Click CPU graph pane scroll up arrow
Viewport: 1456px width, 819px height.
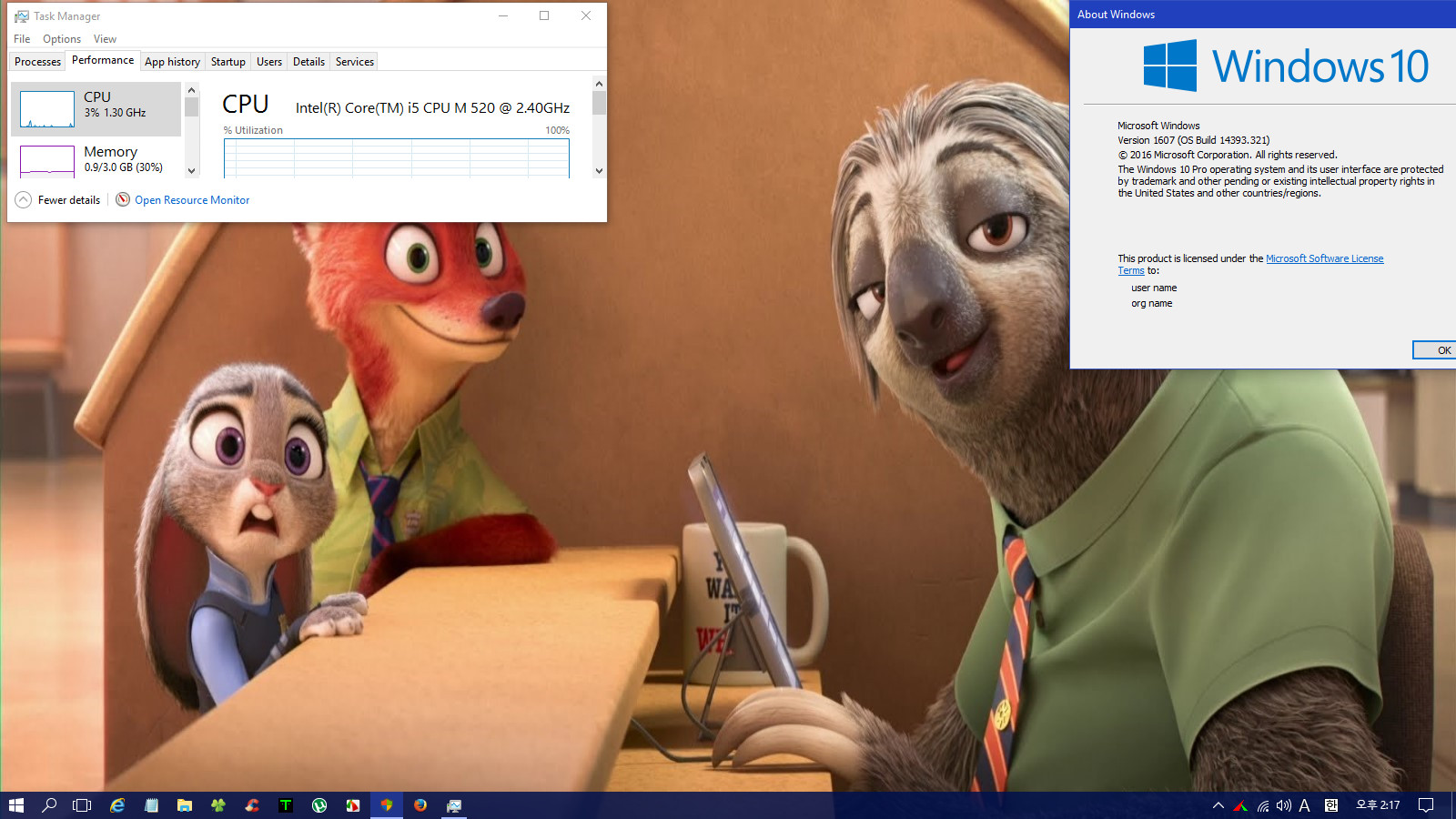[x=599, y=84]
